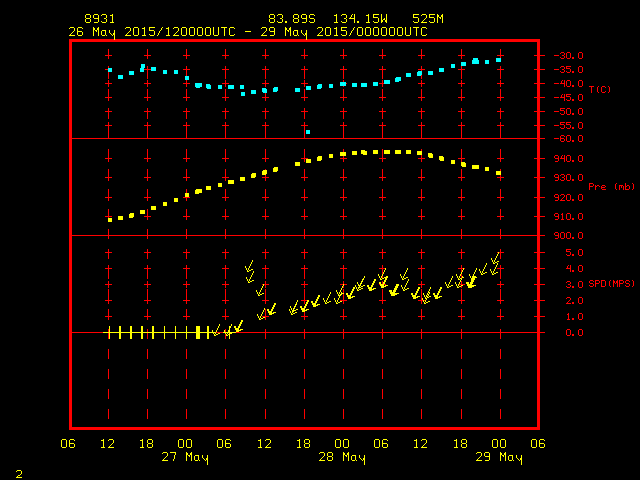Click hour label "00" above 29 May
640x480 pixels.
(499, 444)
